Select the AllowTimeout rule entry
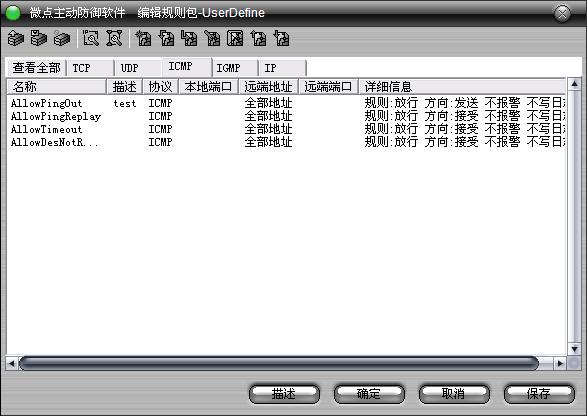Viewport: 587px width, 416px height. click(286, 129)
